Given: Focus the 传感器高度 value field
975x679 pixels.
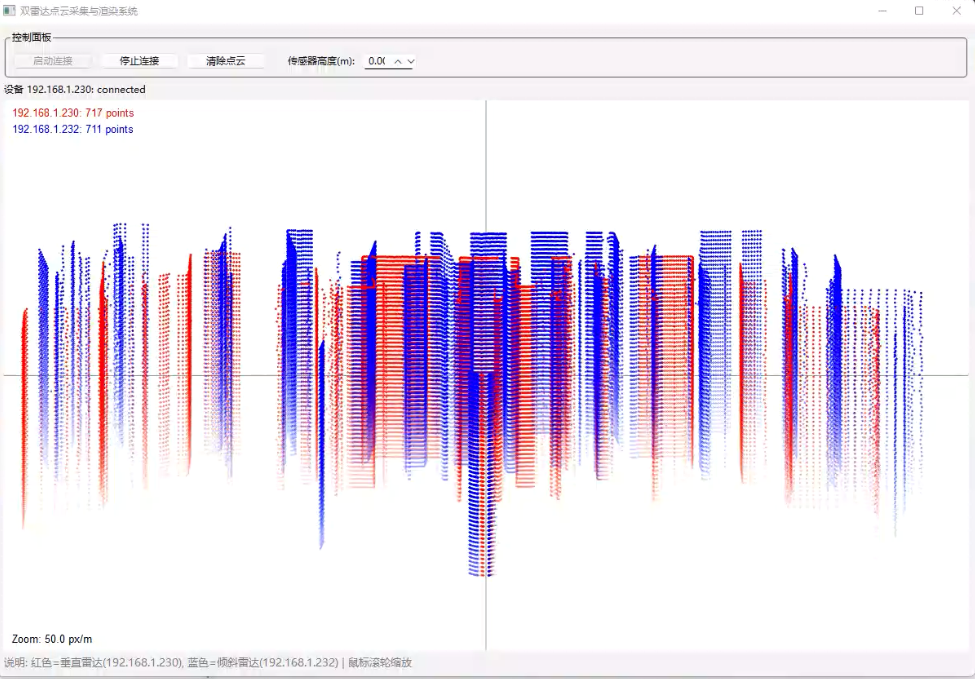Looking at the screenshot, I should (x=377, y=61).
